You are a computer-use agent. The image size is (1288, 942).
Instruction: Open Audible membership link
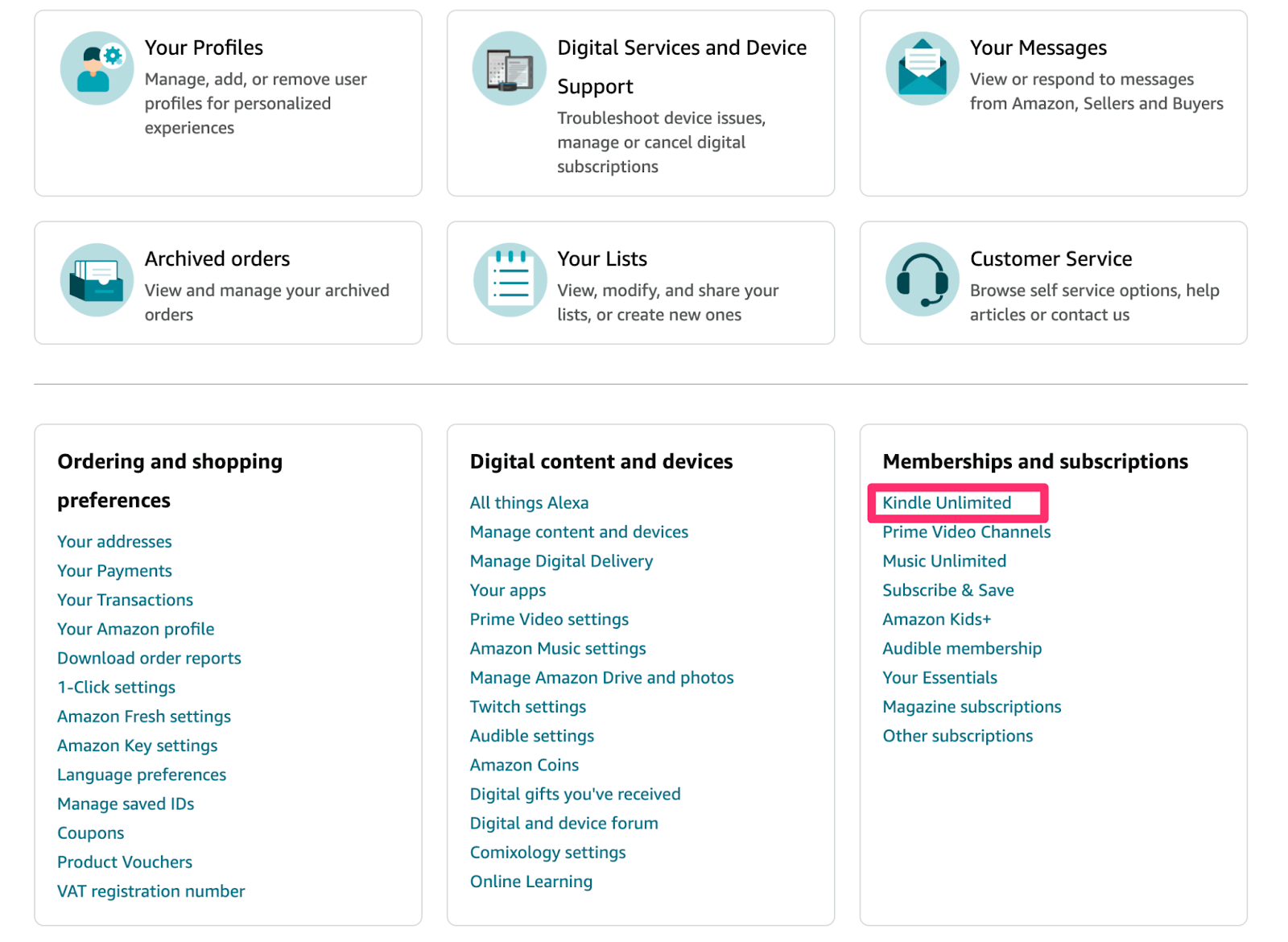962,648
